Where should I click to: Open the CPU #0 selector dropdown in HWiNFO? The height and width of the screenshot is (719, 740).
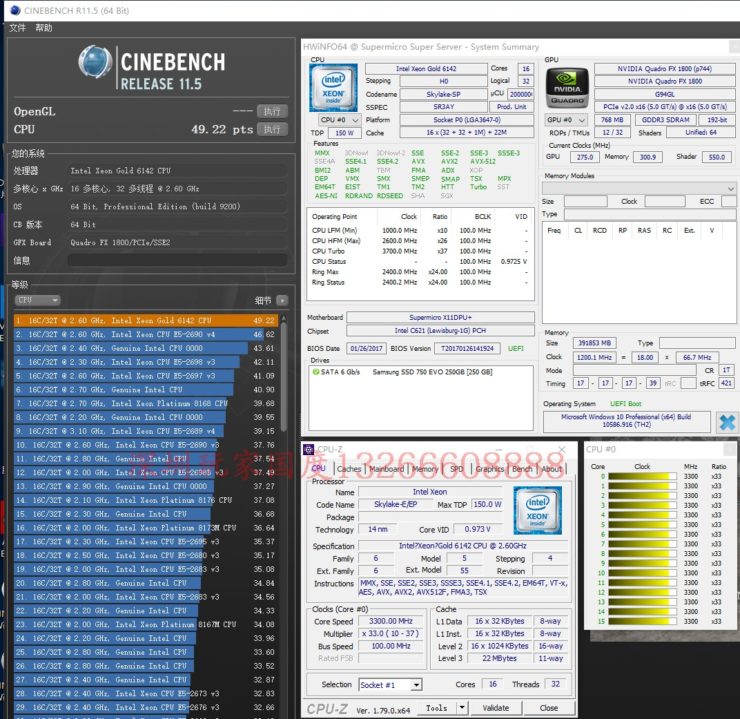[x=339, y=120]
